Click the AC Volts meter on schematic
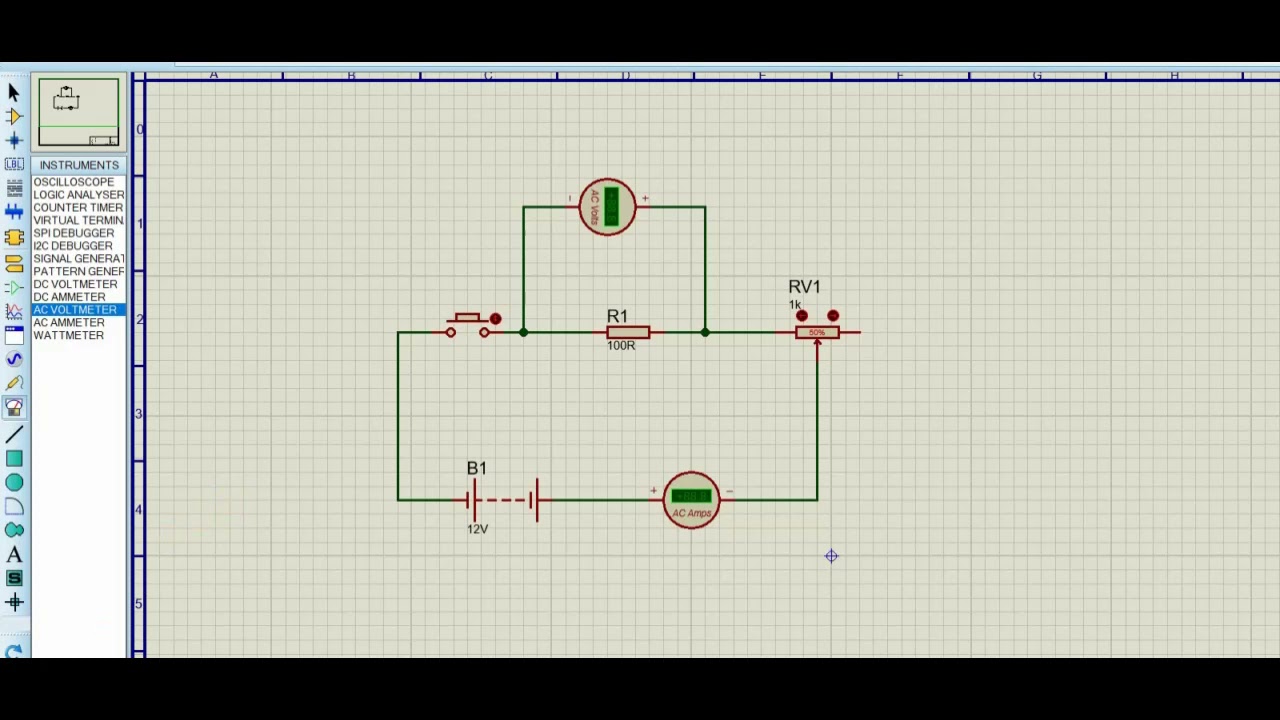This screenshot has height=720, width=1280. 607,207
